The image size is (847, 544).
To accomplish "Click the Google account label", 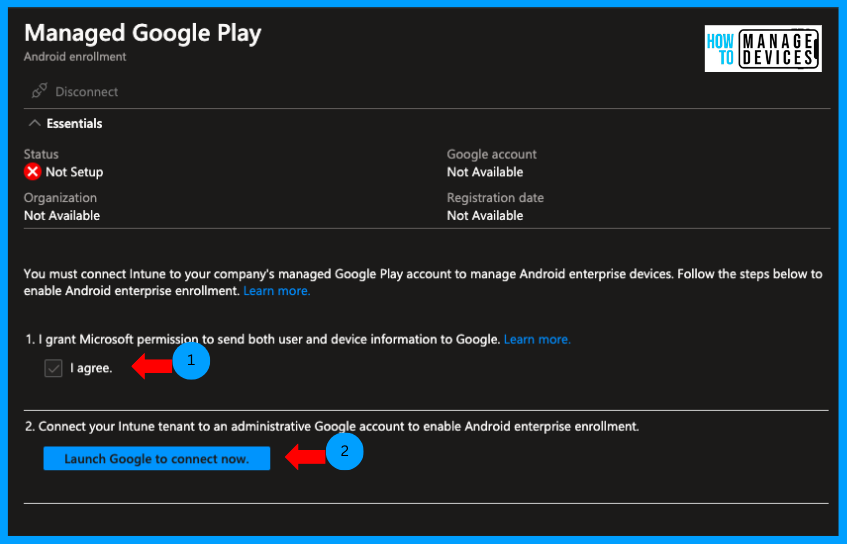I will pyautogui.click(x=492, y=155).
